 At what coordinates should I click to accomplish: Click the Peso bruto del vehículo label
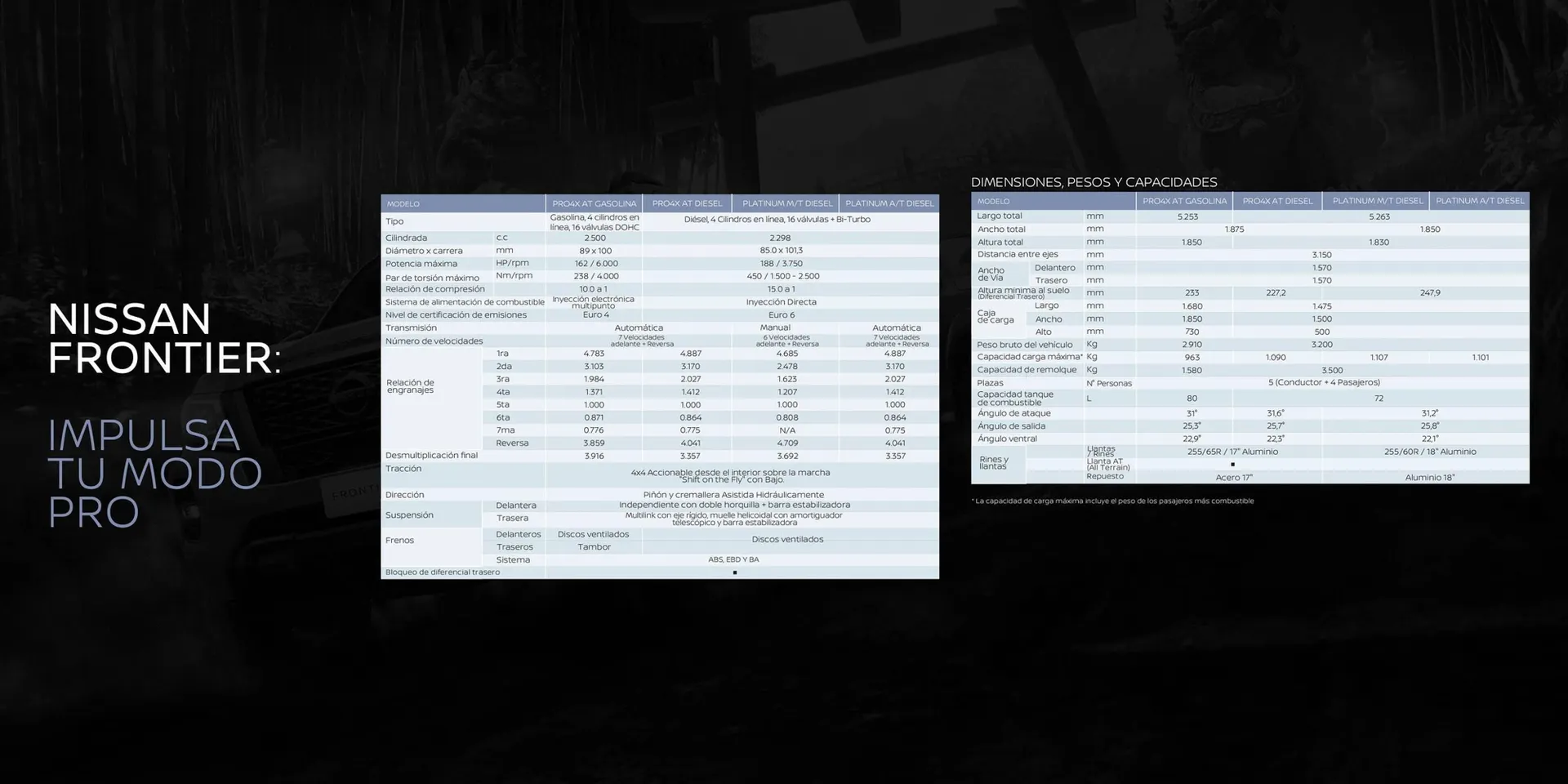tap(1024, 345)
